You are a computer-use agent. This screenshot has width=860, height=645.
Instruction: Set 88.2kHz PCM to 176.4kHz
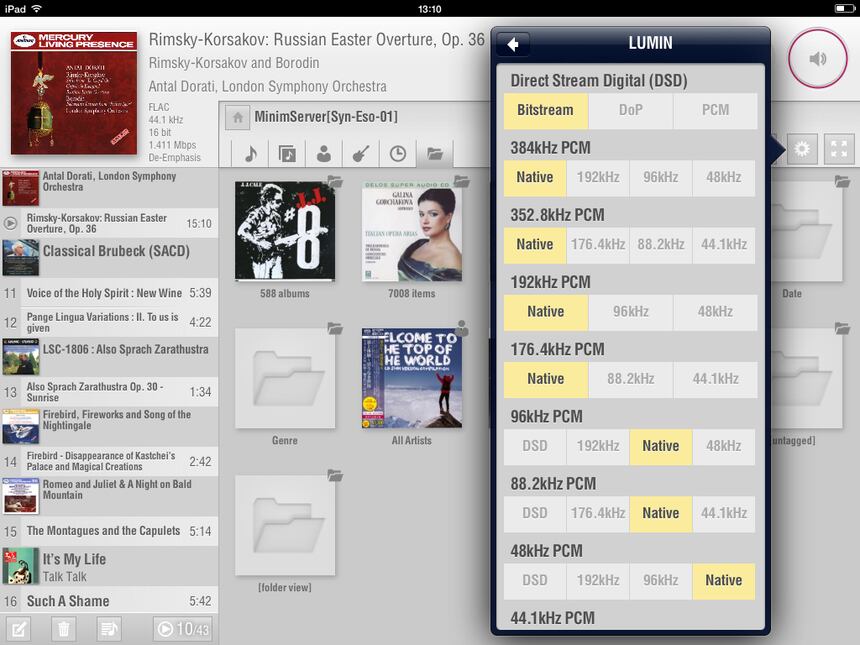click(598, 513)
